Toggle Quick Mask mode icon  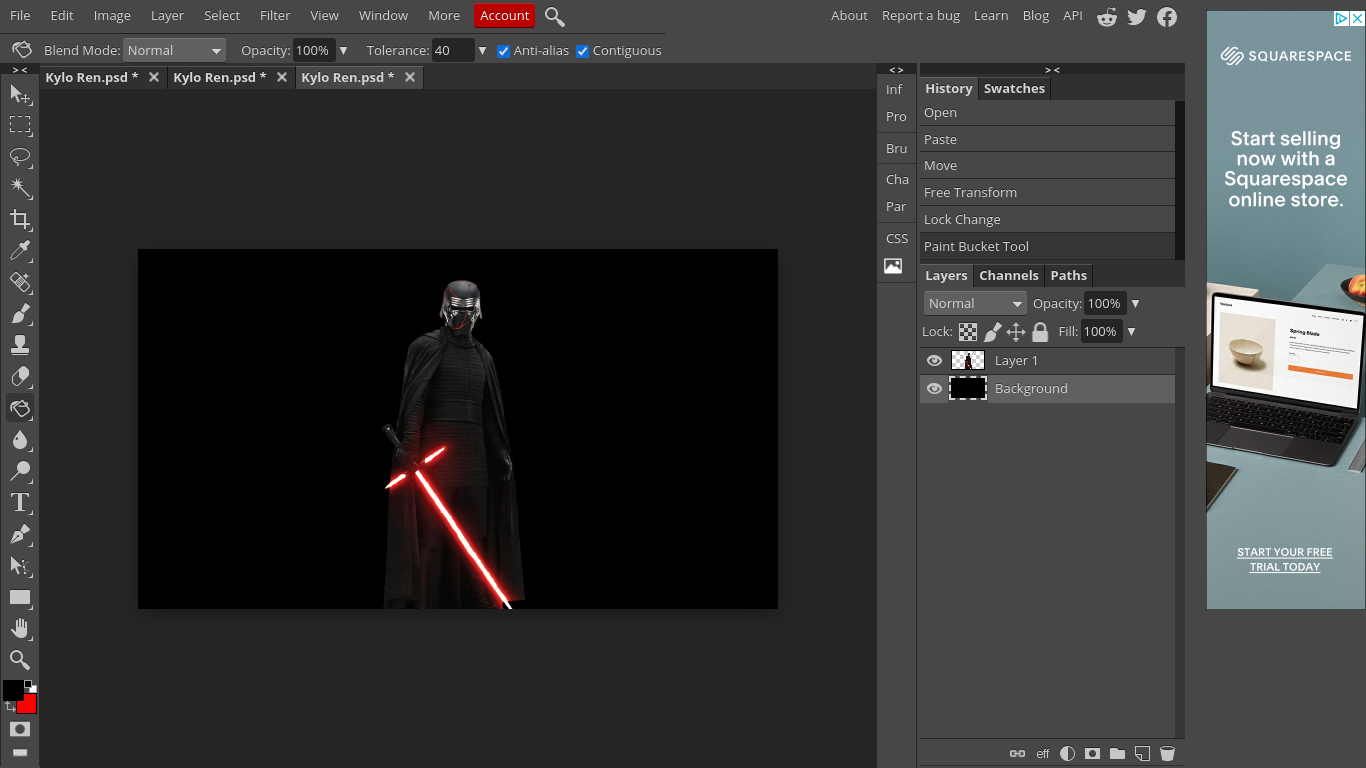(x=19, y=729)
